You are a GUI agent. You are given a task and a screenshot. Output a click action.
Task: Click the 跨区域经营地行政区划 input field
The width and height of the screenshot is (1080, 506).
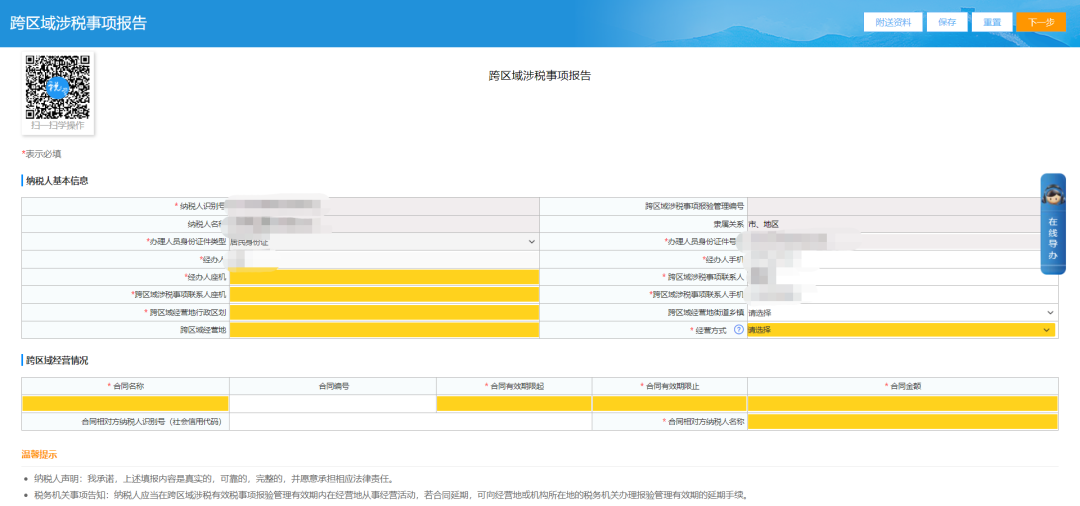click(x=384, y=313)
